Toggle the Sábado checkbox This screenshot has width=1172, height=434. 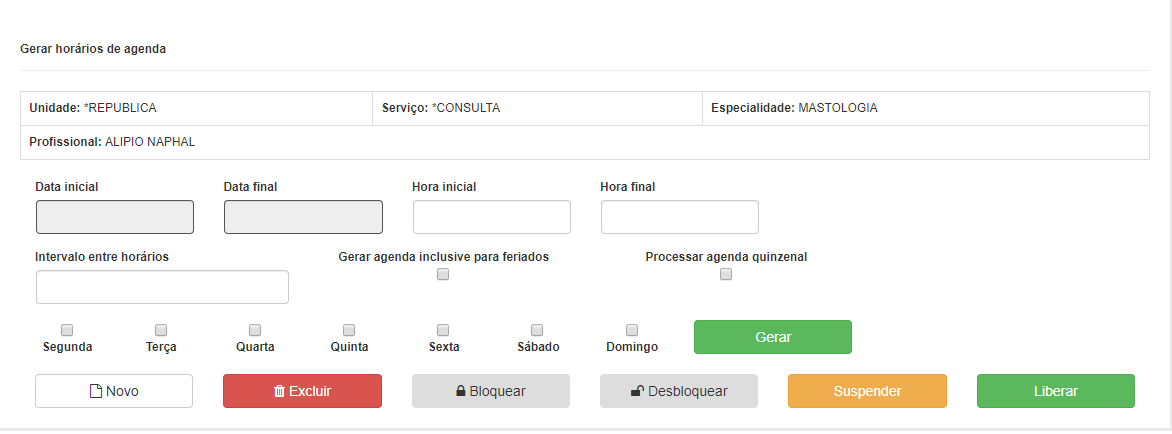(x=537, y=330)
